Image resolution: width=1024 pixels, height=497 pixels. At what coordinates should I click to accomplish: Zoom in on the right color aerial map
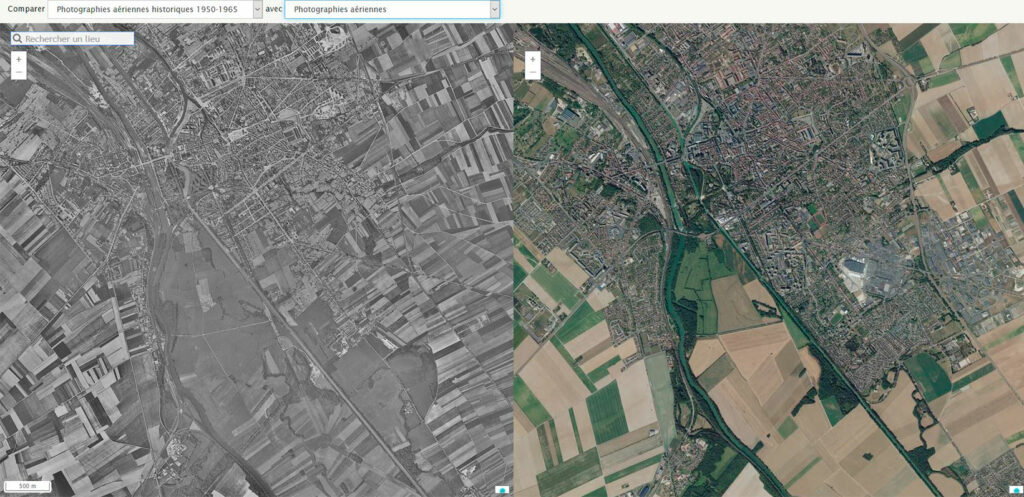(x=533, y=59)
